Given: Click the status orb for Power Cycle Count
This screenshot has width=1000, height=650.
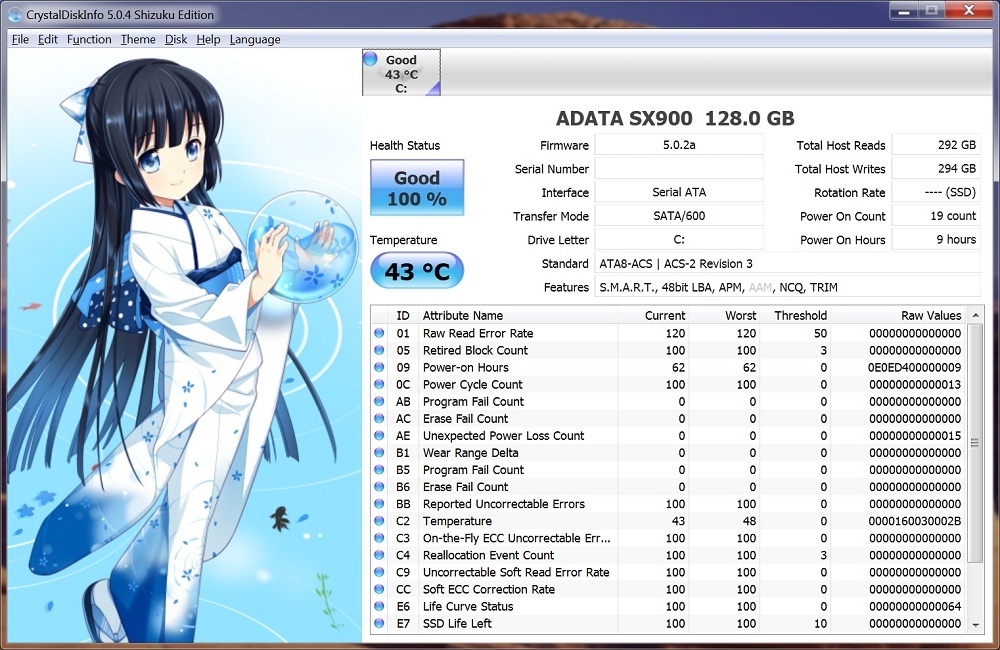Looking at the screenshot, I should pos(379,384).
